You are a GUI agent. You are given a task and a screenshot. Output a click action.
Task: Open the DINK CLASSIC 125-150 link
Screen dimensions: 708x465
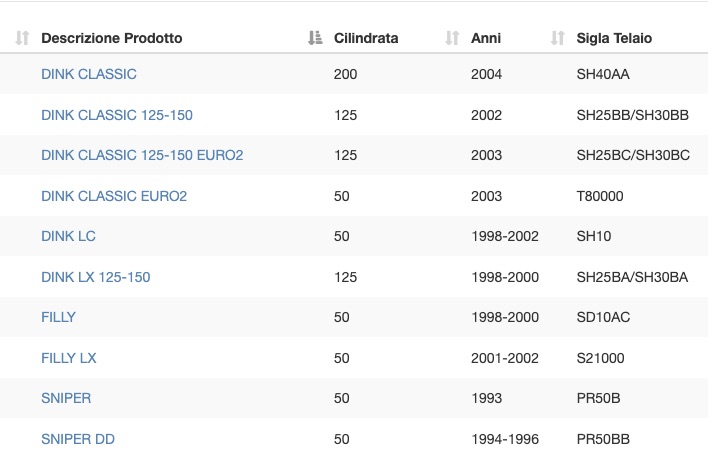point(117,115)
